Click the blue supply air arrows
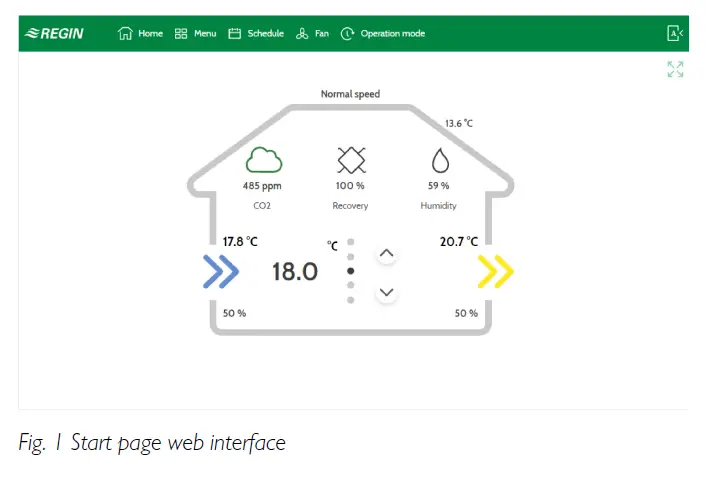 [221, 271]
